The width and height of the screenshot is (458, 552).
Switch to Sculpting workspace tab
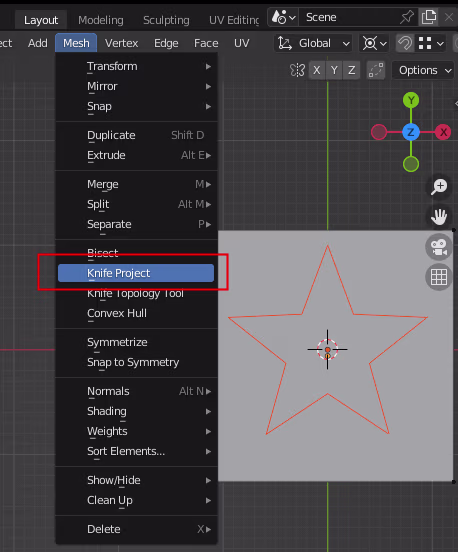point(166,20)
